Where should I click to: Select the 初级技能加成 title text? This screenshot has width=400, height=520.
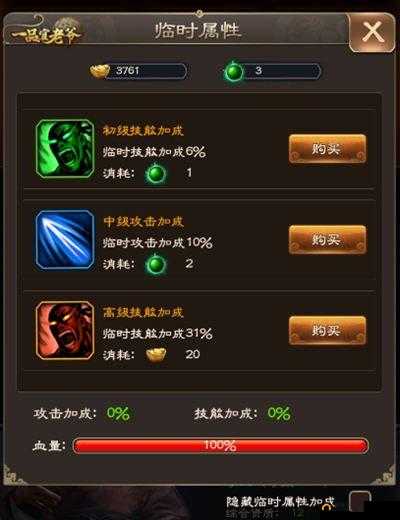point(143,130)
